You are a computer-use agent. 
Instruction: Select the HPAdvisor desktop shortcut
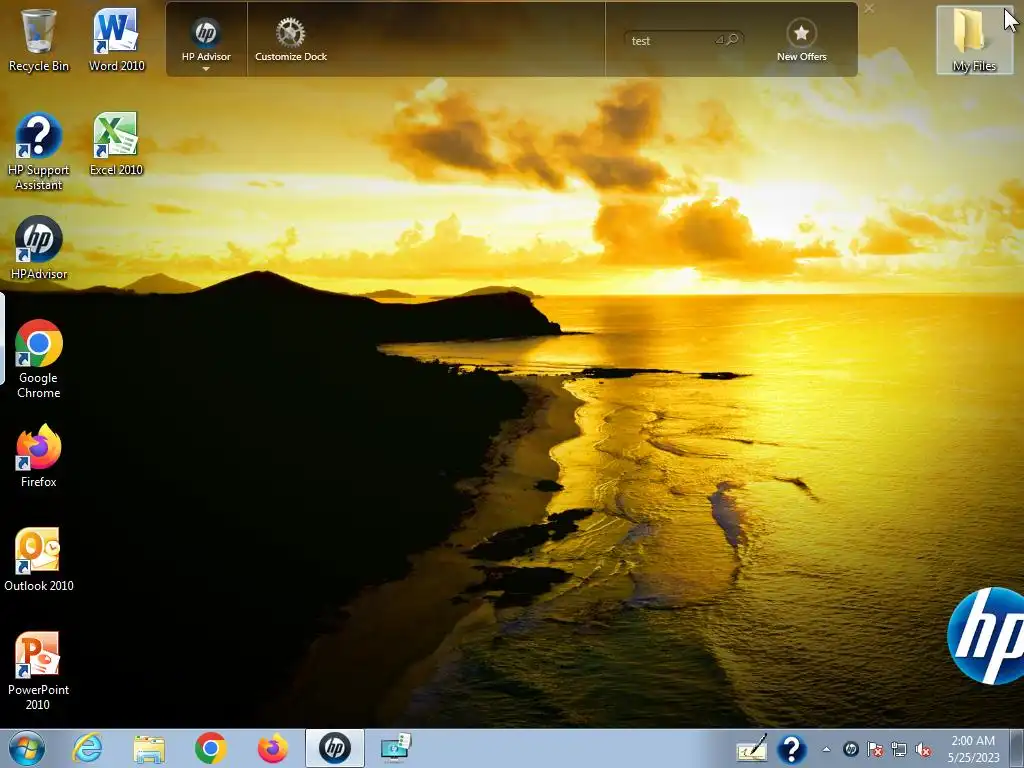click(39, 248)
